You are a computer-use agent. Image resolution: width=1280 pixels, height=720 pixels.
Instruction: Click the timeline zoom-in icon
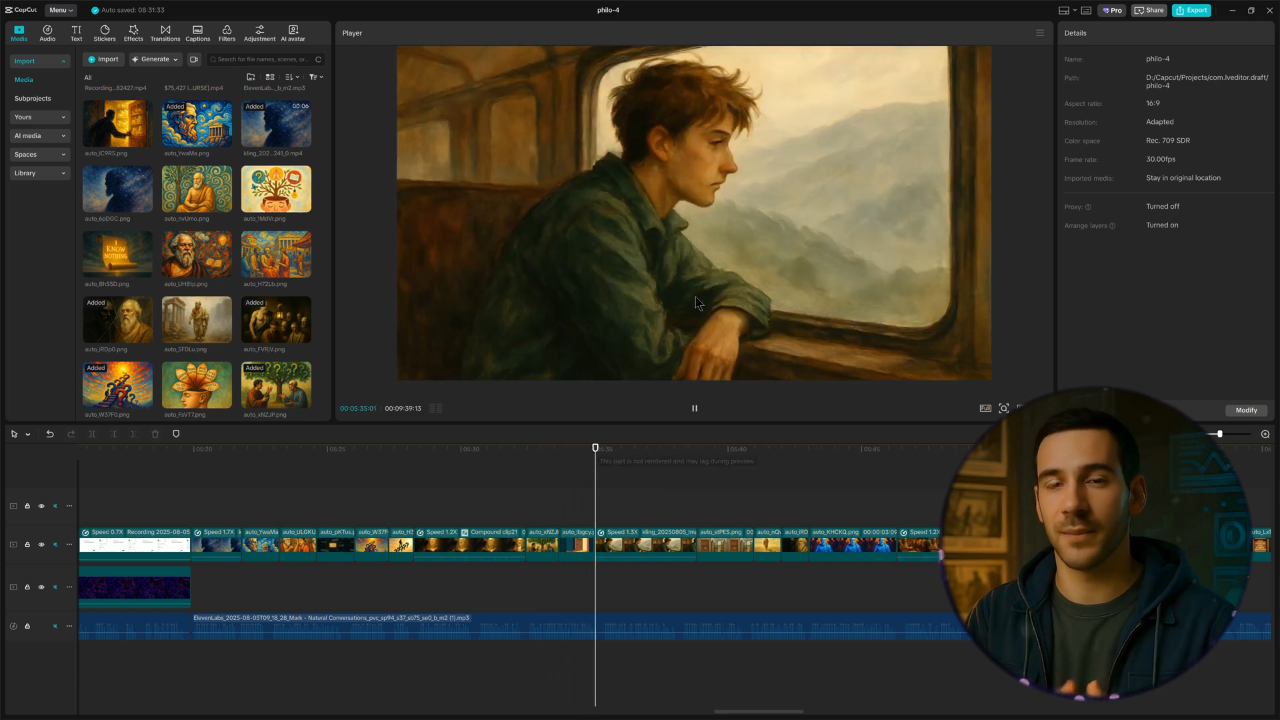[1265, 434]
